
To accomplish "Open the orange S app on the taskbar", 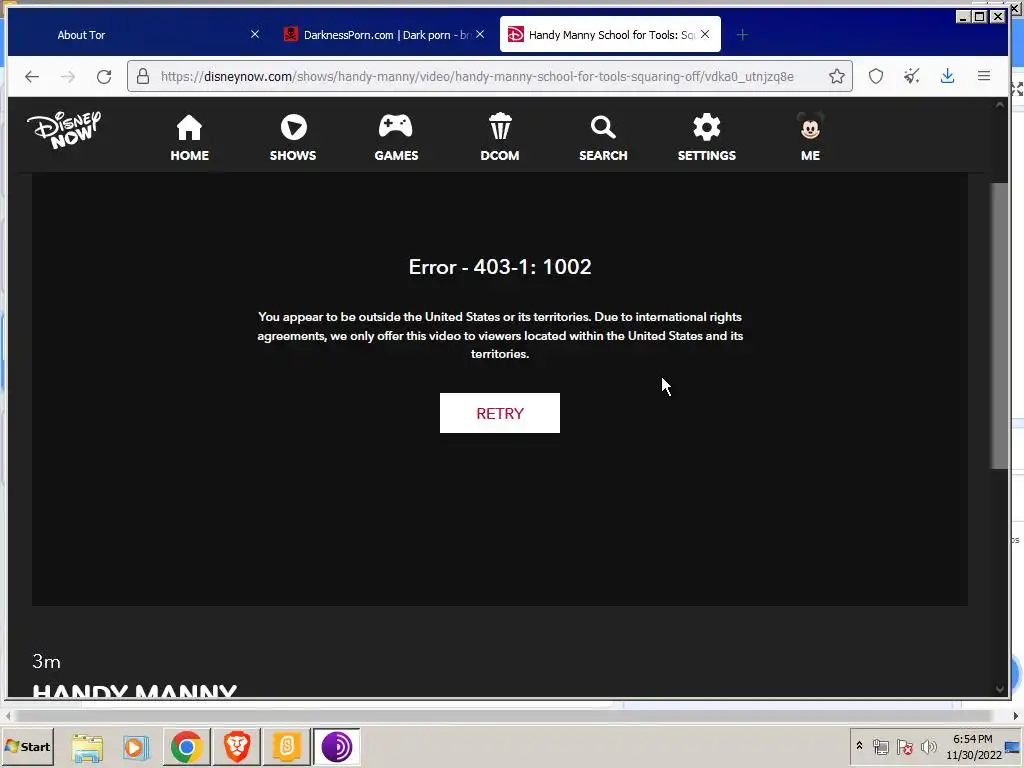I will click(x=286, y=746).
